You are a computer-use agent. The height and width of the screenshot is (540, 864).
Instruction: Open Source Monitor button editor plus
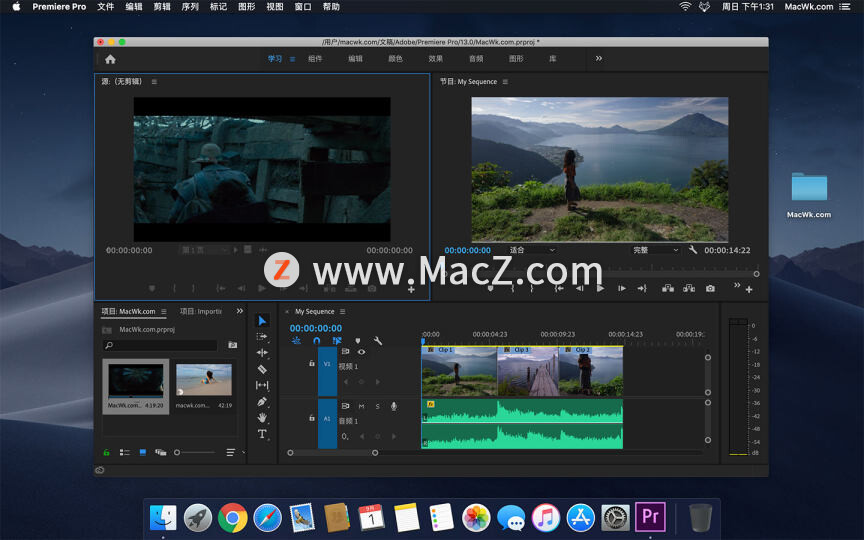click(411, 289)
